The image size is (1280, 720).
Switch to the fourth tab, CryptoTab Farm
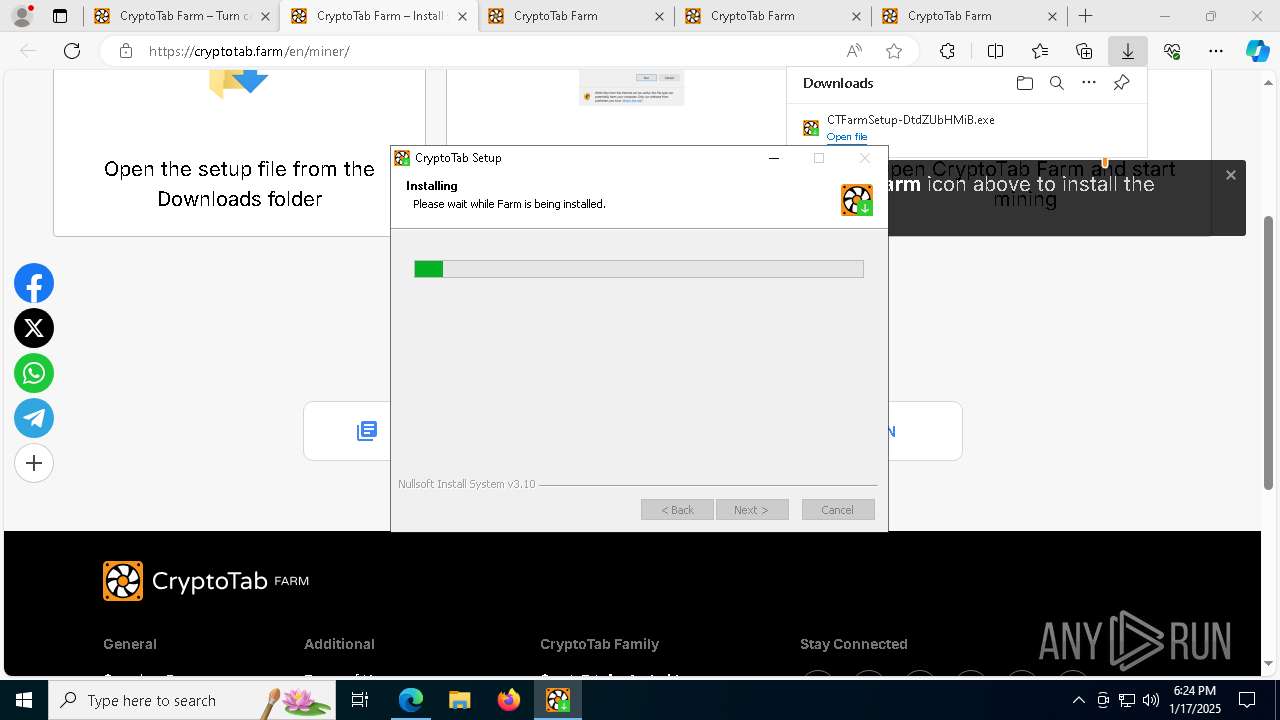(773, 16)
